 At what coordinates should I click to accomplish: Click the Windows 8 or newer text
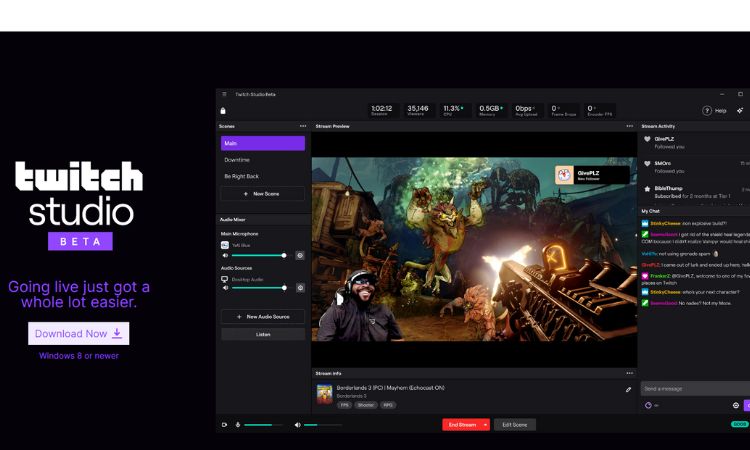pos(79,356)
